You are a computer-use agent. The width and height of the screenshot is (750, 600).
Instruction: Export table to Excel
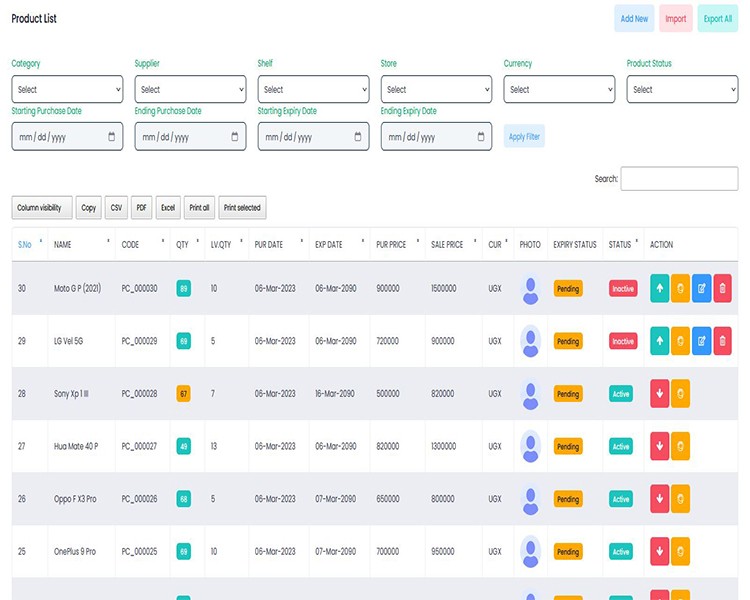point(168,208)
